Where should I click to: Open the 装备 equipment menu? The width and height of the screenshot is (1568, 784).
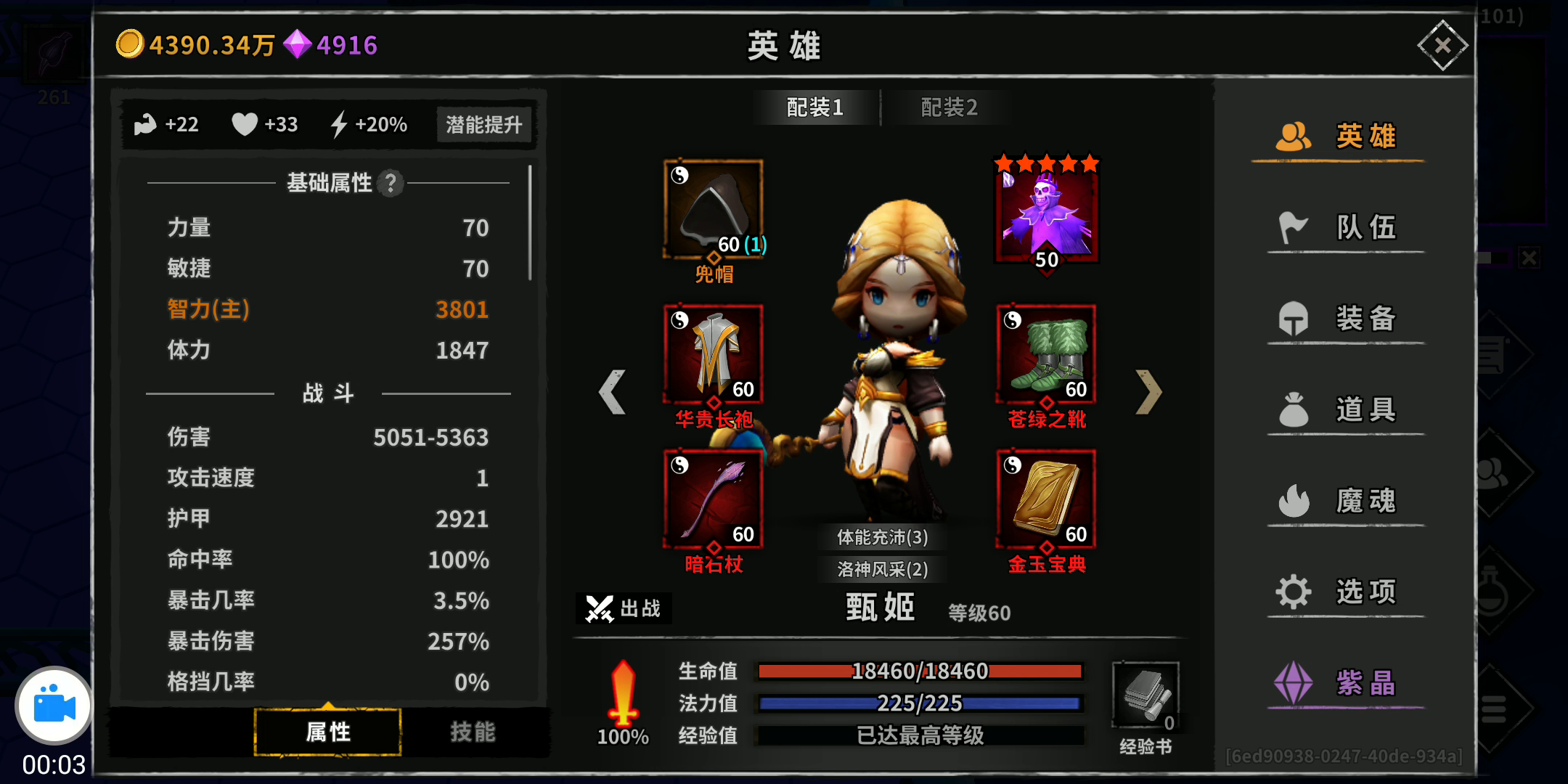click(1346, 318)
